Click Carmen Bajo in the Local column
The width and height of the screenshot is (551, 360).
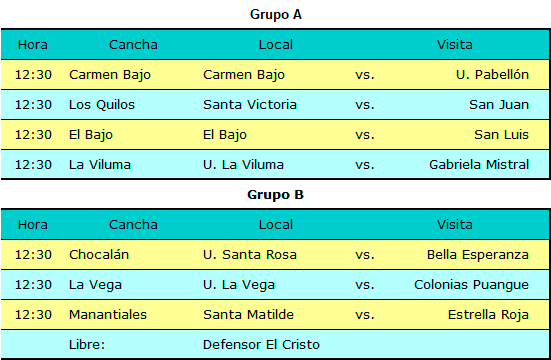click(244, 75)
